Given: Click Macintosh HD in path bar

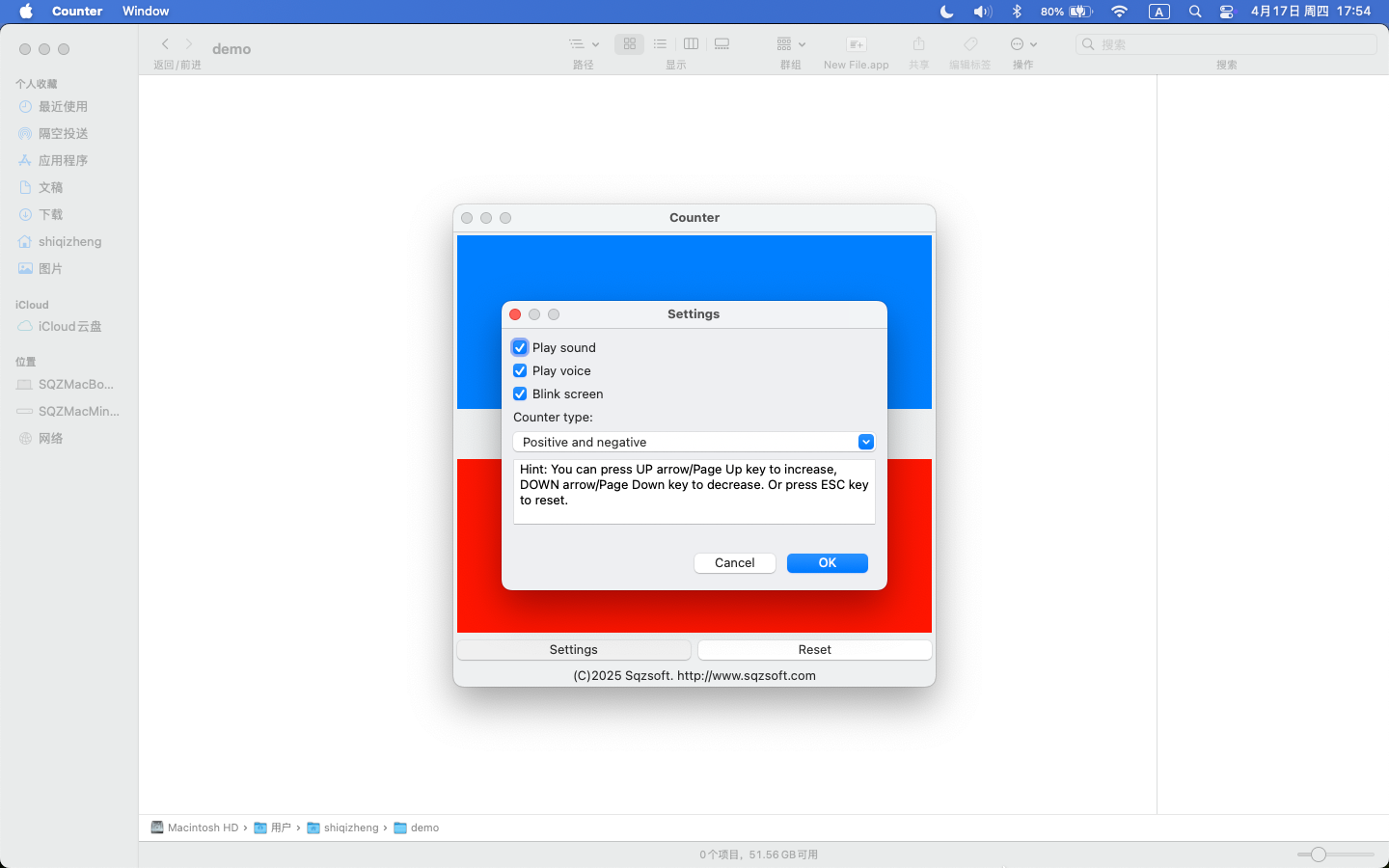Looking at the screenshot, I should tap(195, 827).
